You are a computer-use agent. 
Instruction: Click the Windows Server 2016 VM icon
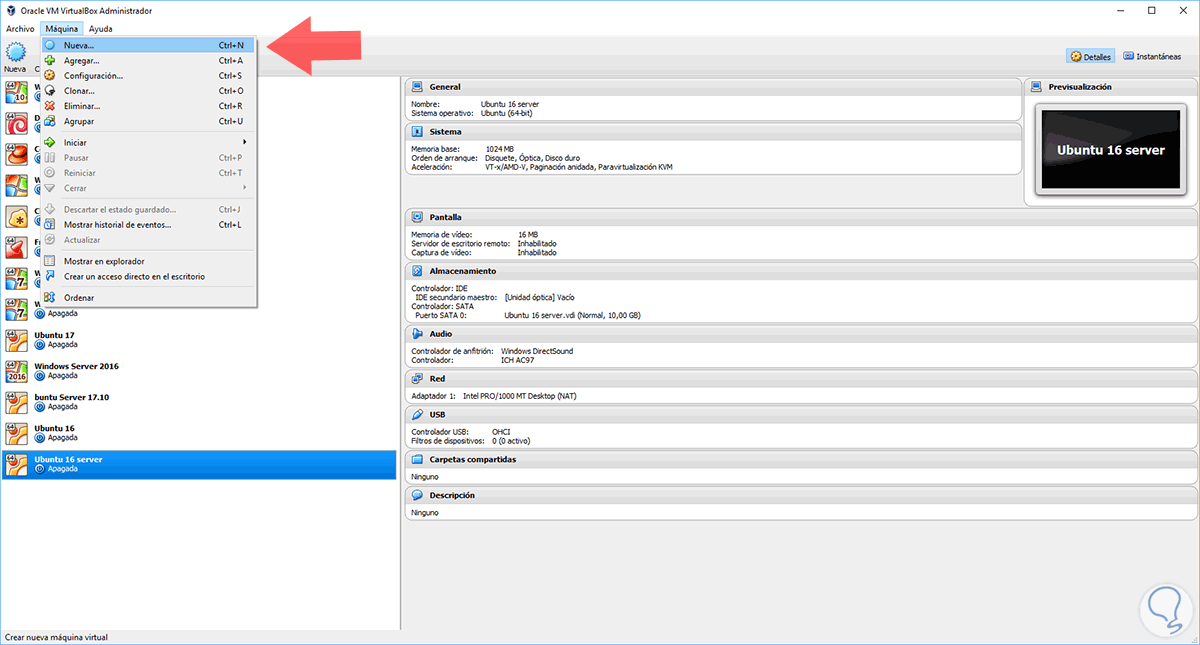pyautogui.click(x=16, y=371)
